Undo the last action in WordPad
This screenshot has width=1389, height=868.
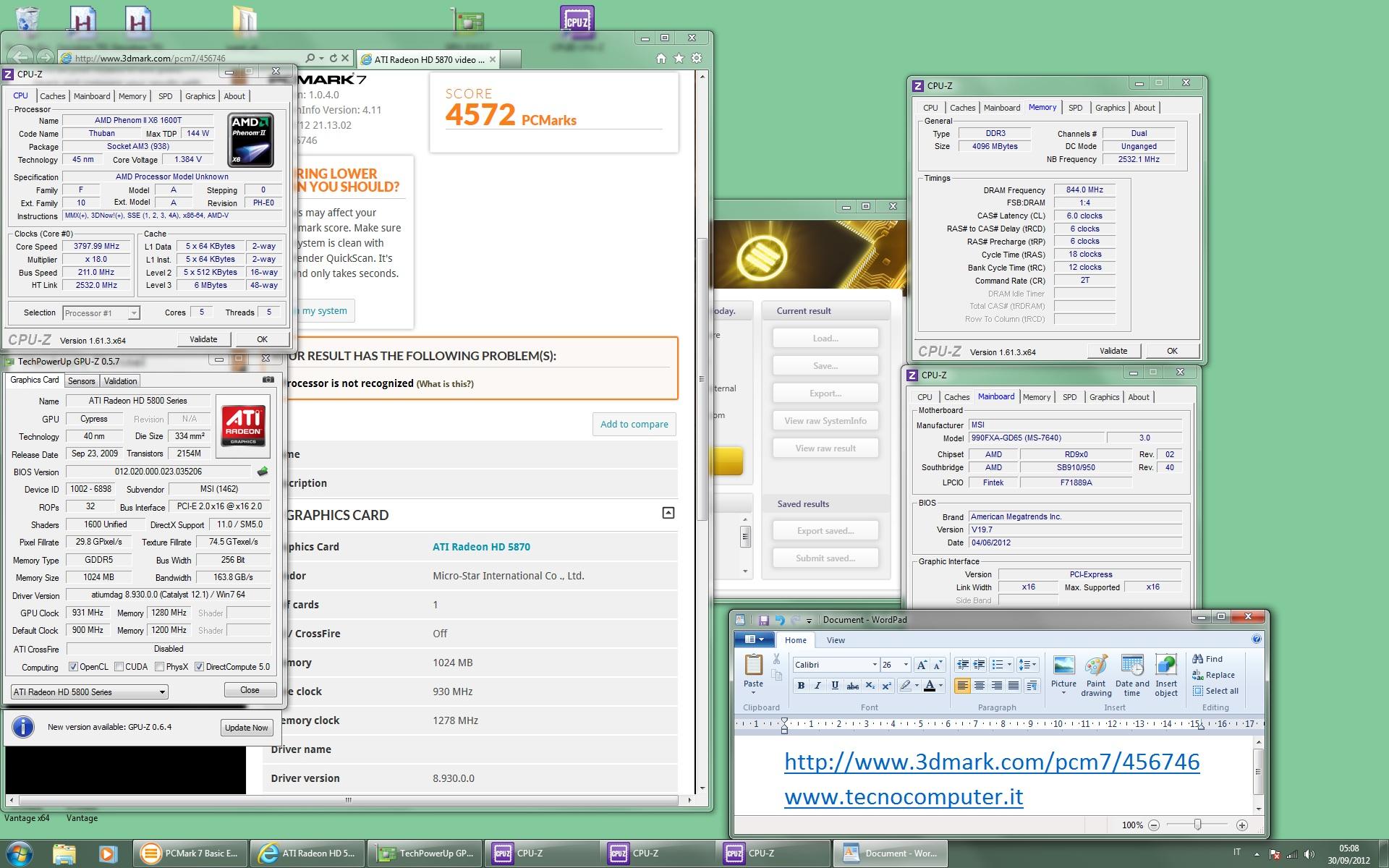tap(779, 620)
